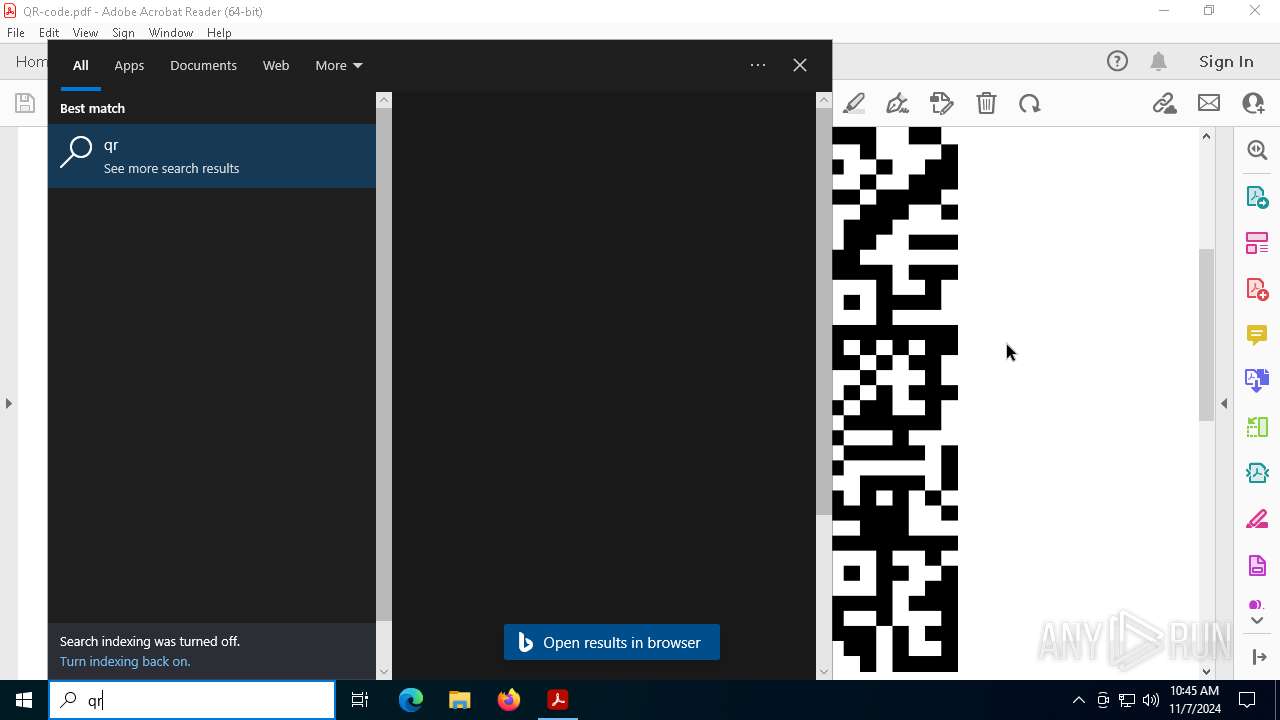Show more tools with the down chevron

coord(1257,621)
